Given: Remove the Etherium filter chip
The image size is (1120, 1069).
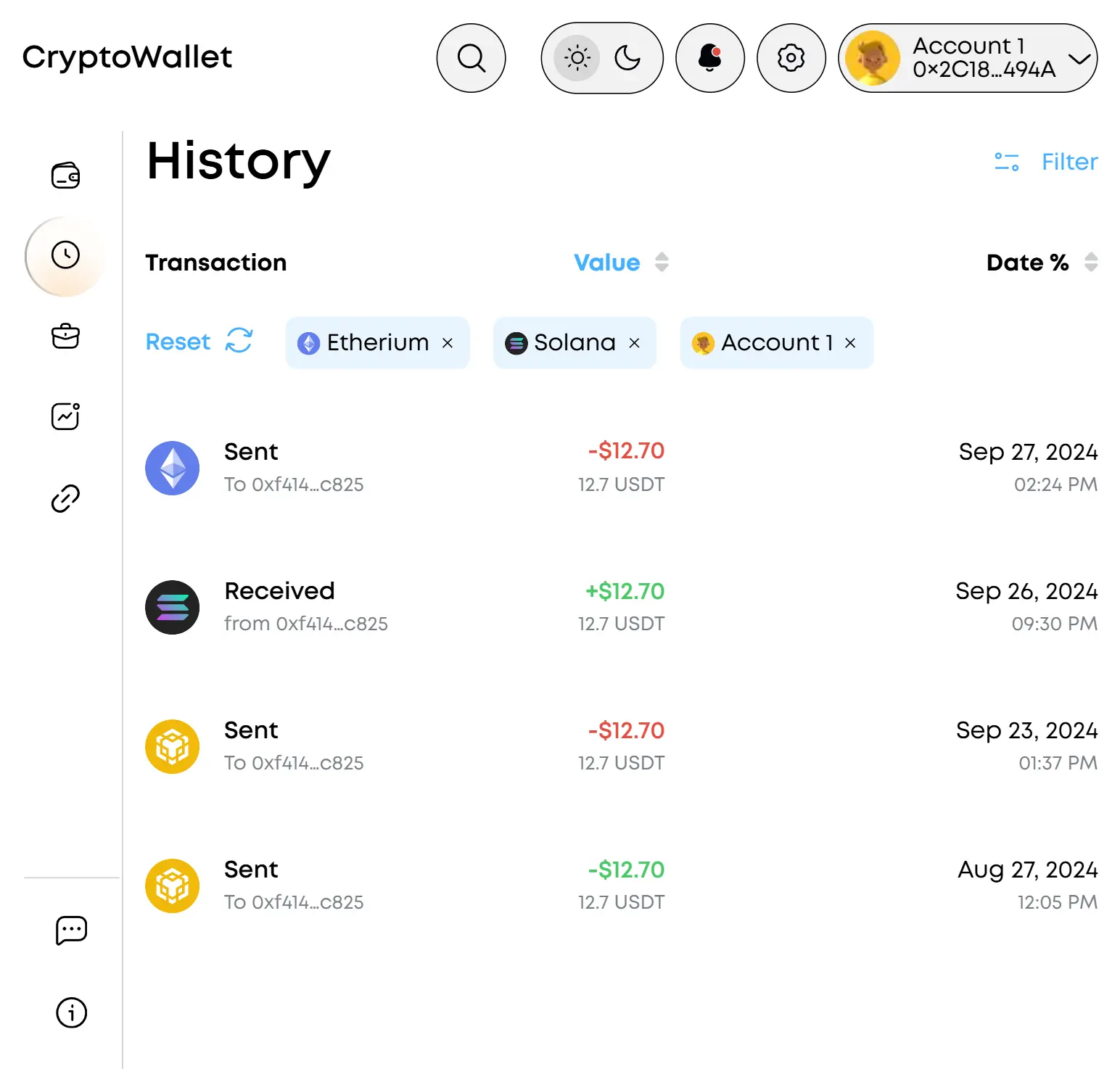Looking at the screenshot, I should 448,343.
